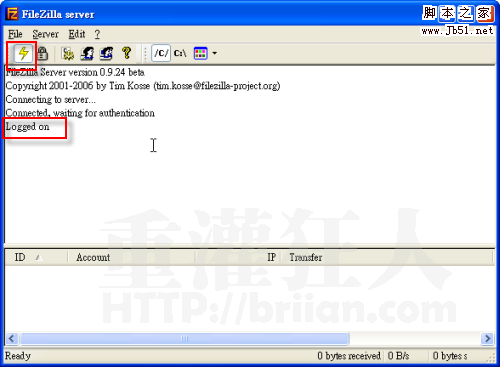Sort connections by Account column header

coord(131,257)
